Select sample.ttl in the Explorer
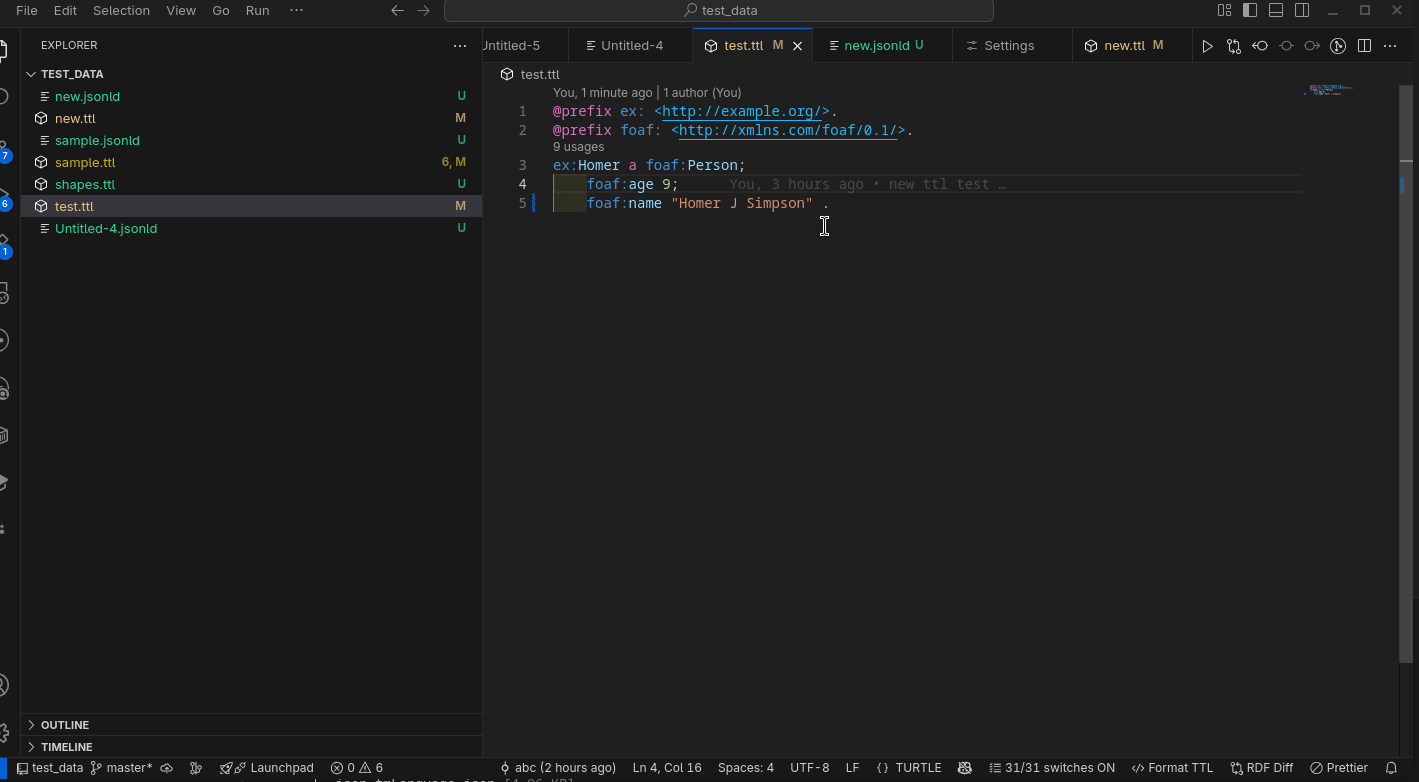The width and height of the screenshot is (1419, 782). pyautogui.click(x=85, y=162)
